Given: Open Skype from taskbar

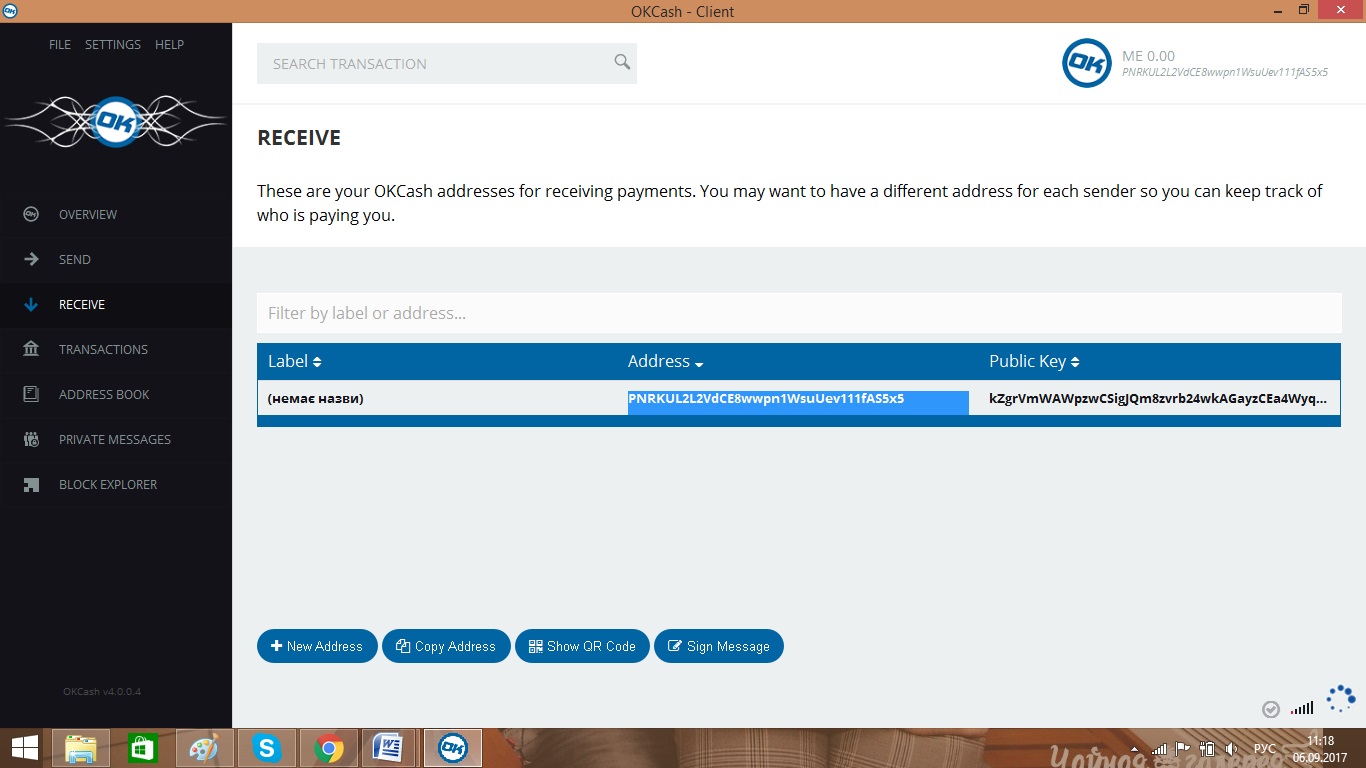Looking at the screenshot, I should 267,748.
